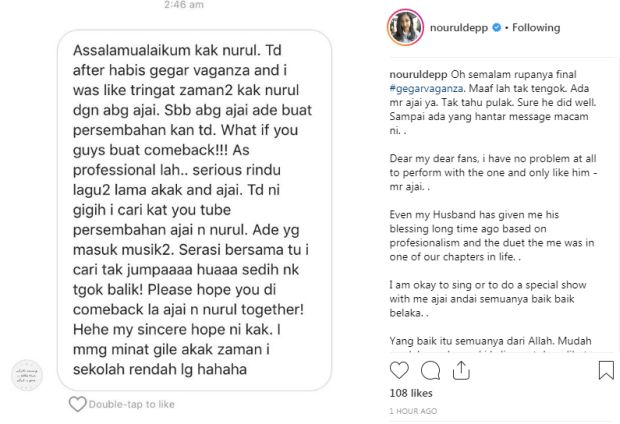Open the verified badge next to nouruldepp
The width and height of the screenshot is (620, 424).
(x=496, y=27)
